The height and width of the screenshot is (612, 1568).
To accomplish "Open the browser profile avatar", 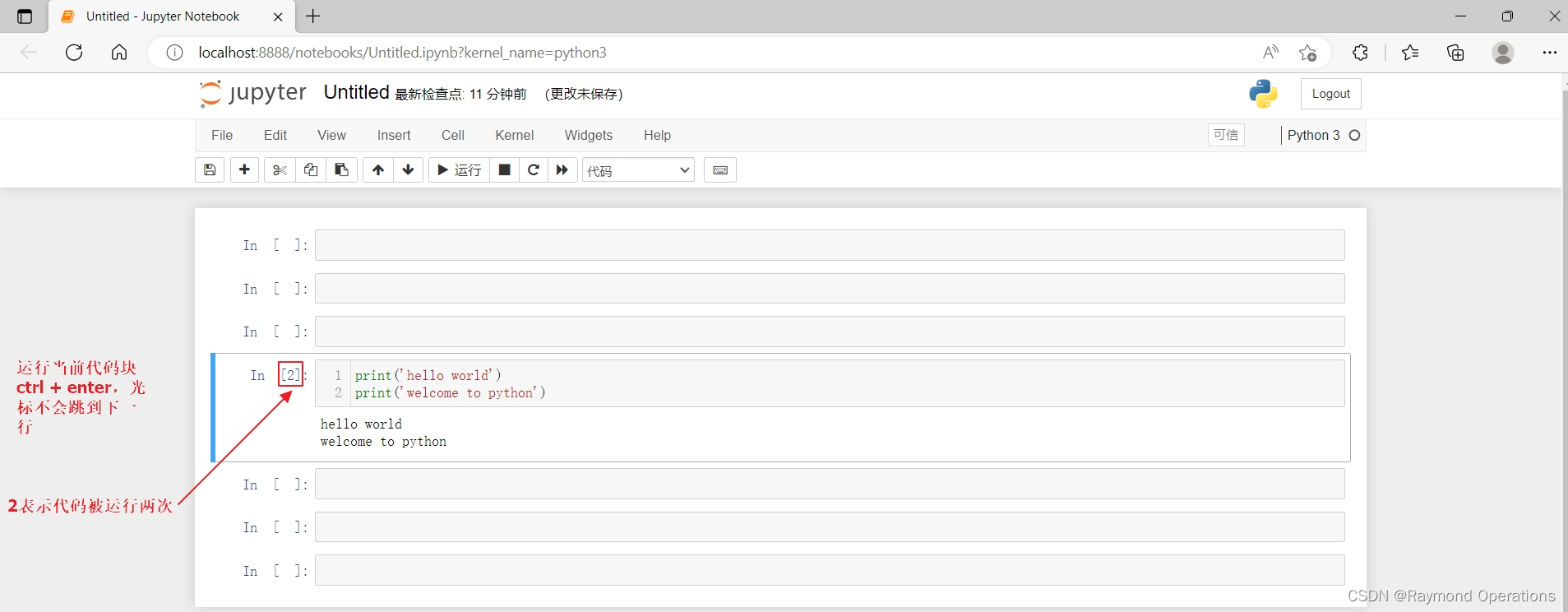I will [x=1503, y=53].
